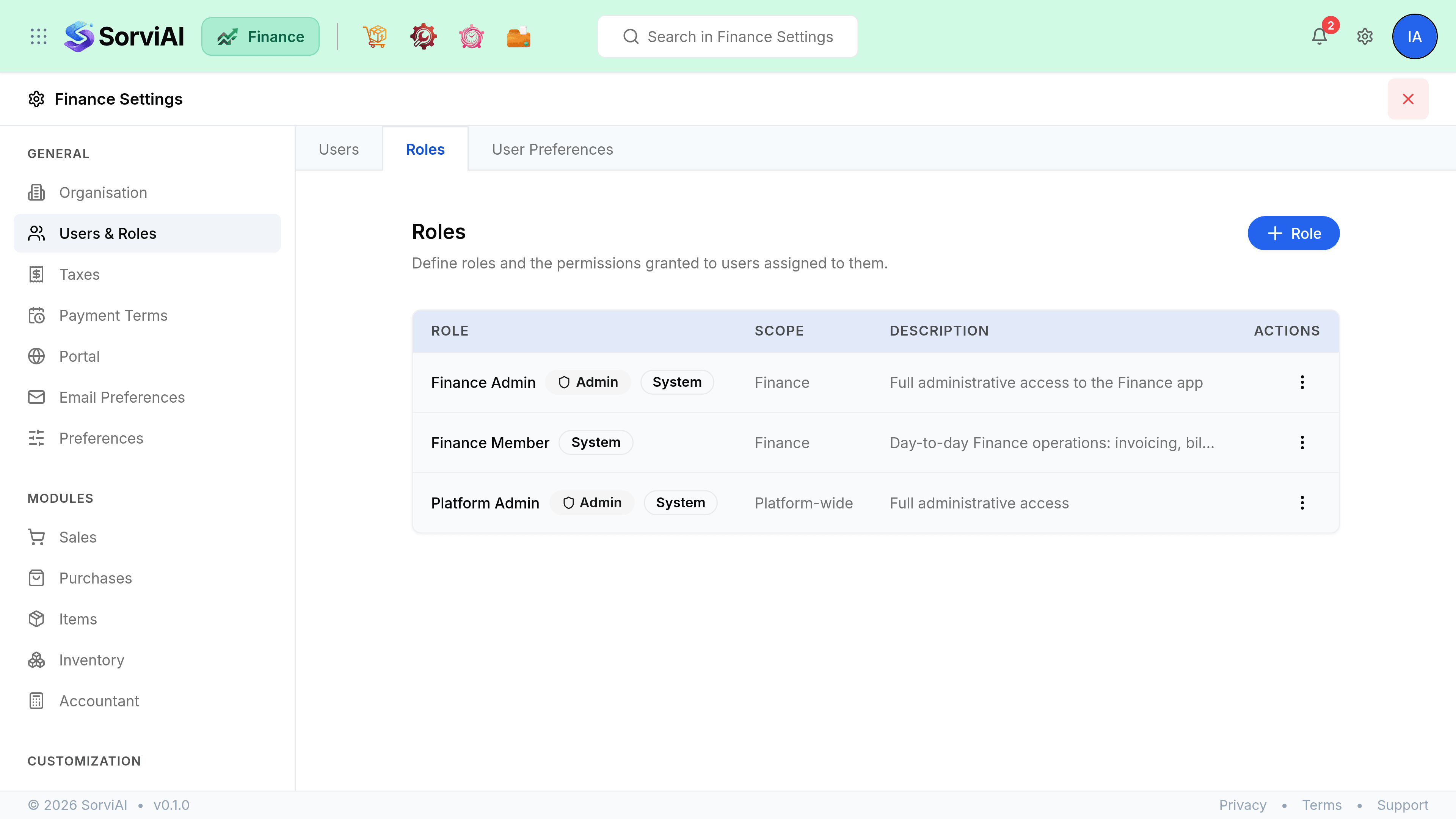
Task: Click the Users & Roles people icon
Action: 36,234
